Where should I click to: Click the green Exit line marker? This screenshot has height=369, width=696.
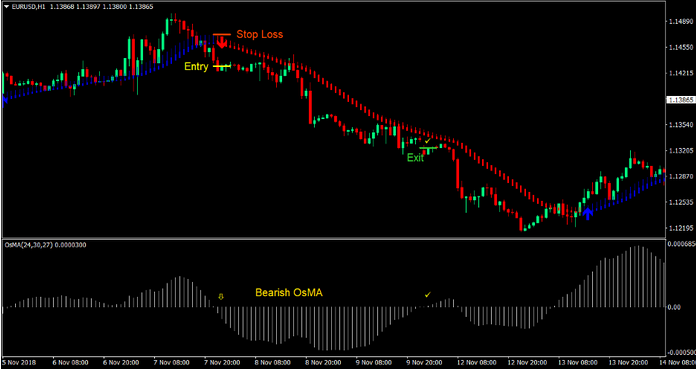coord(428,147)
